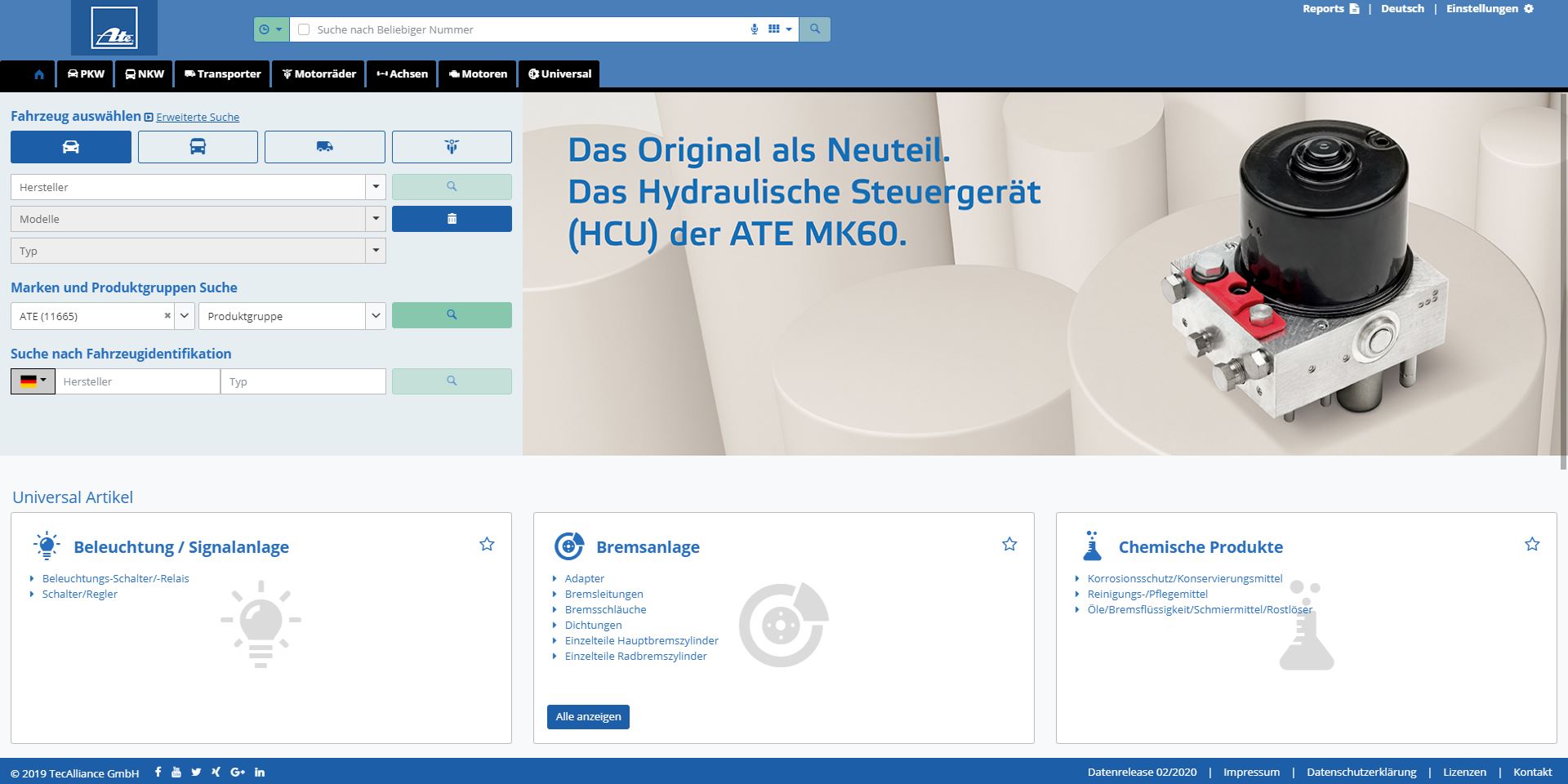Expand the Typ dropdown
This screenshot has width=1568, height=784.
pyautogui.click(x=375, y=251)
